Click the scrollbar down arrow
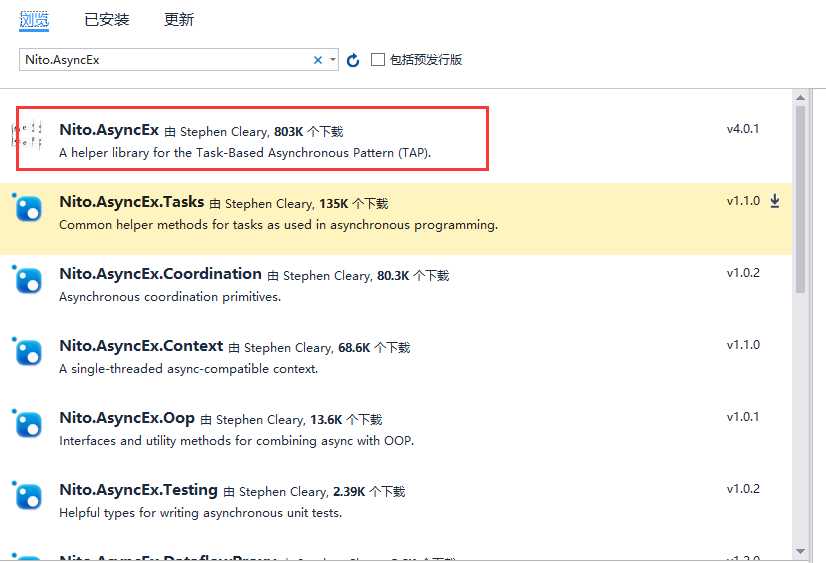 [x=800, y=551]
